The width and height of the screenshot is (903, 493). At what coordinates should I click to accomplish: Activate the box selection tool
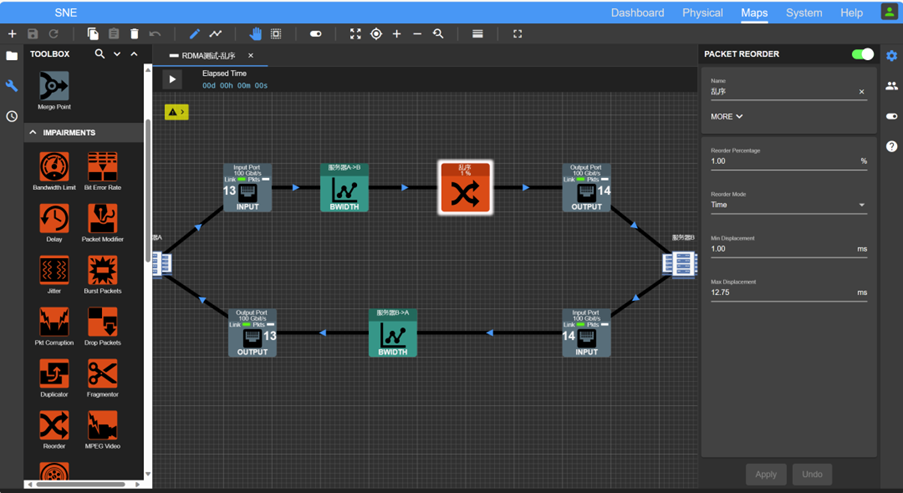[x=276, y=34]
